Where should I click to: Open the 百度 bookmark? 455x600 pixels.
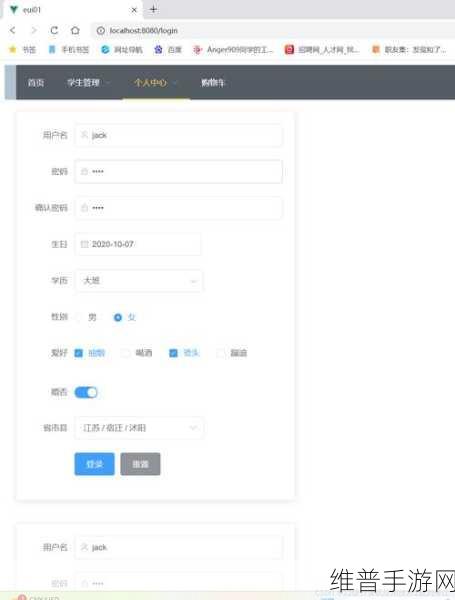click(168, 49)
